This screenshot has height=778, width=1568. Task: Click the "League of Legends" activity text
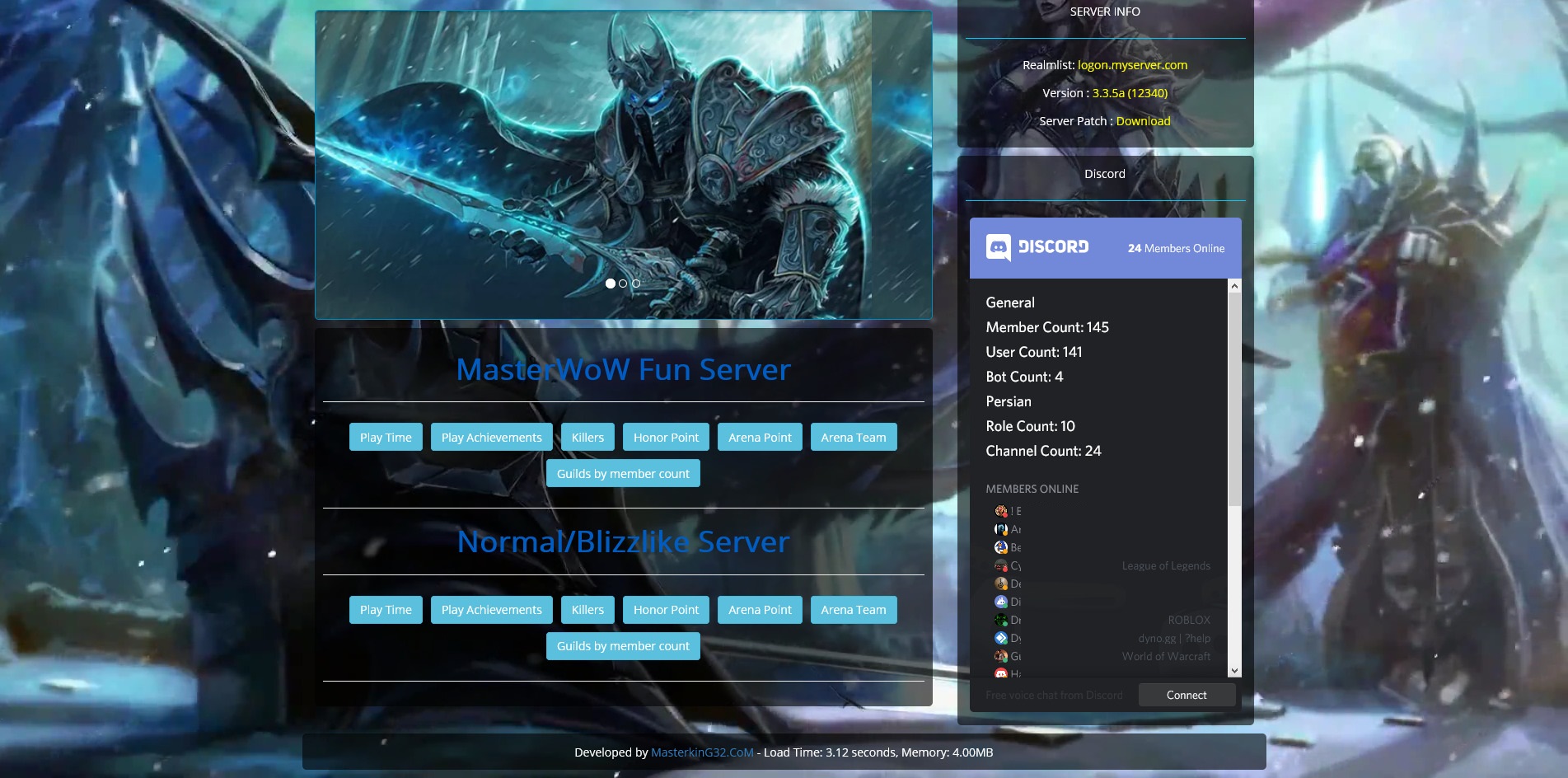(x=1166, y=565)
